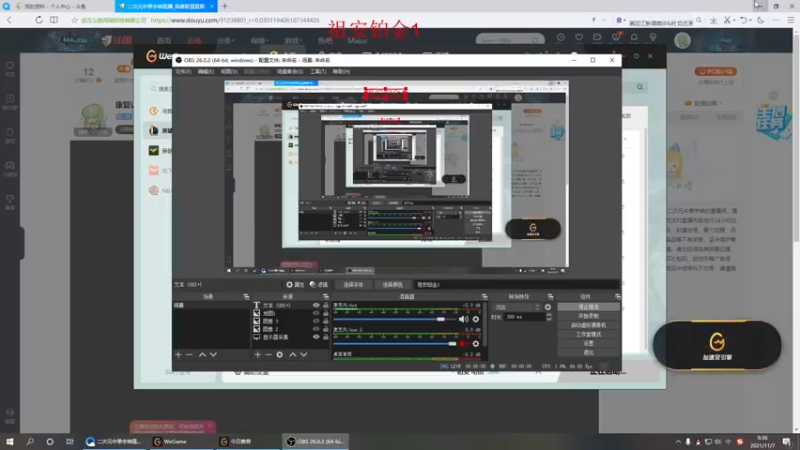
Task: Toggle lock on the 图像 3 source
Action: point(326,321)
